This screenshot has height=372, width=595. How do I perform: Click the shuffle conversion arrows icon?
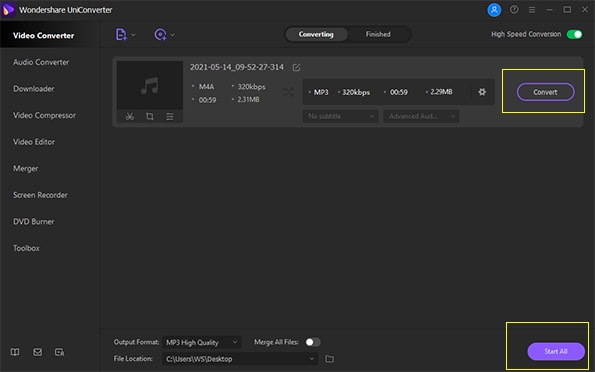click(288, 92)
